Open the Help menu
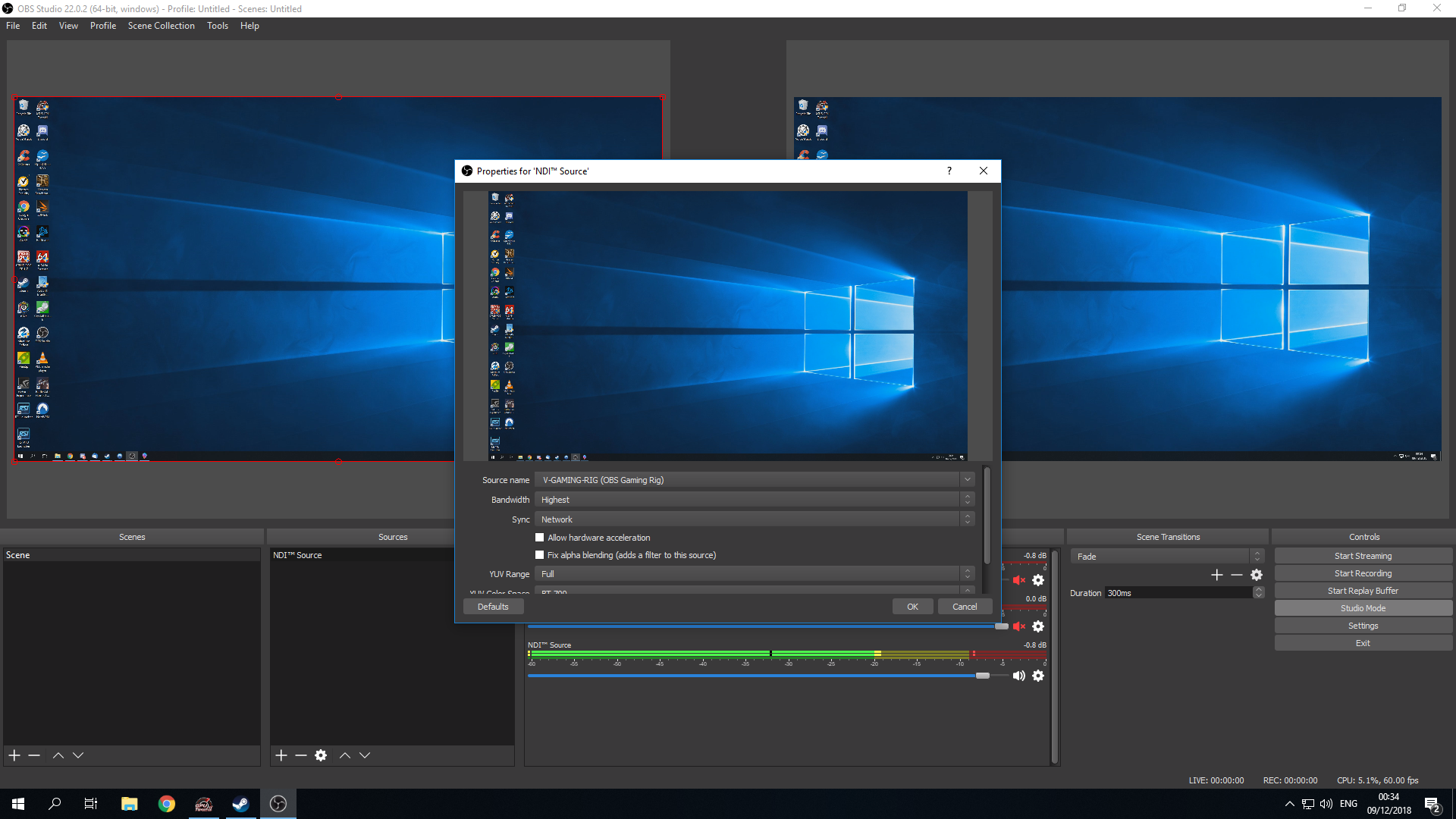This screenshot has width=1456, height=819. (x=248, y=25)
